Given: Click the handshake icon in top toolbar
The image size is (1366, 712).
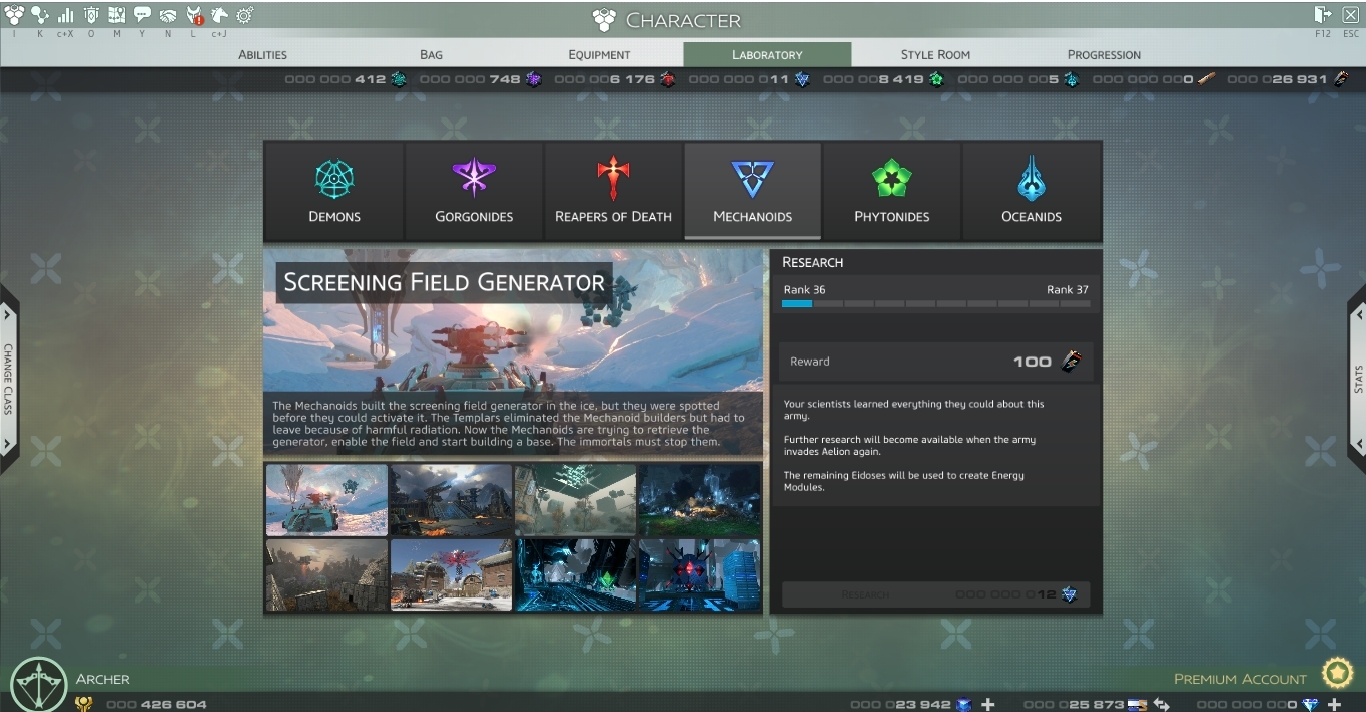Looking at the screenshot, I should 168,15.
